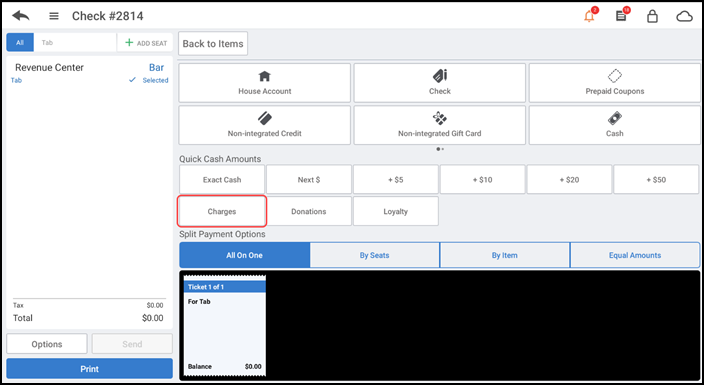Open the Charges button
Viewport: 704px width, 385px height.
tap(222, 211)
